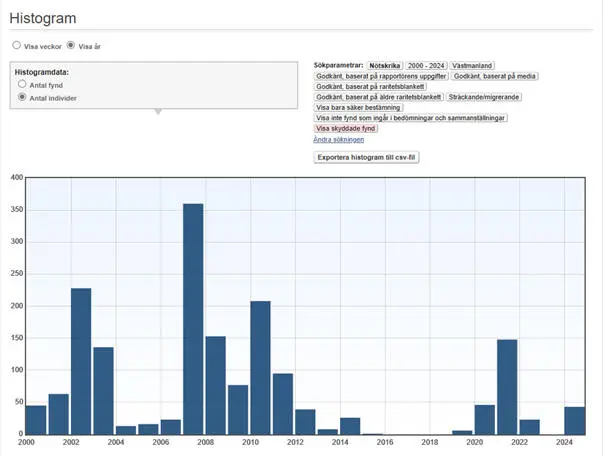The width and height of the screenshot is (603, 456).
Task: Choose 'Antal fynd' histogram data option
Action: (x=22, y=85)
